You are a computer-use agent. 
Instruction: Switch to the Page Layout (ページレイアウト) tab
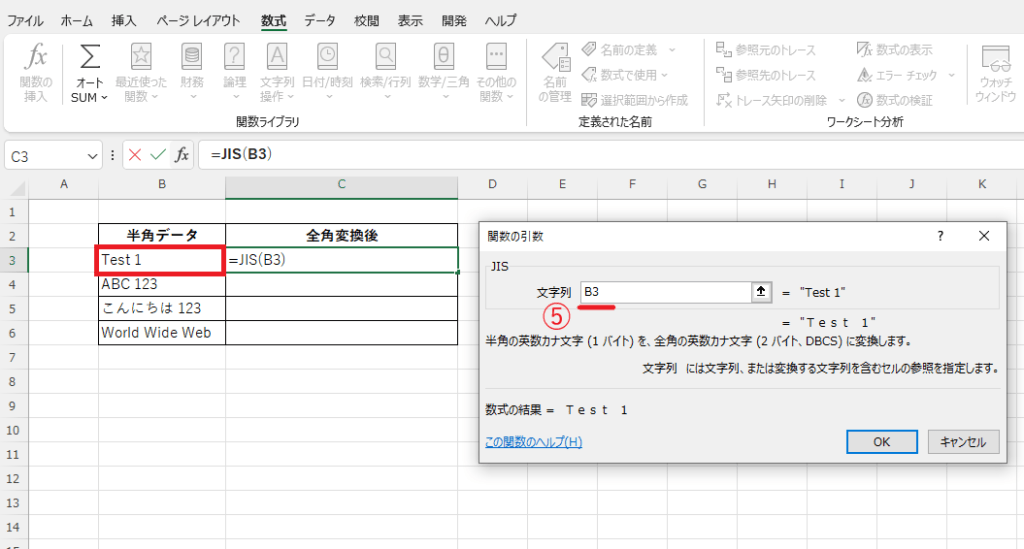[198, 21]
